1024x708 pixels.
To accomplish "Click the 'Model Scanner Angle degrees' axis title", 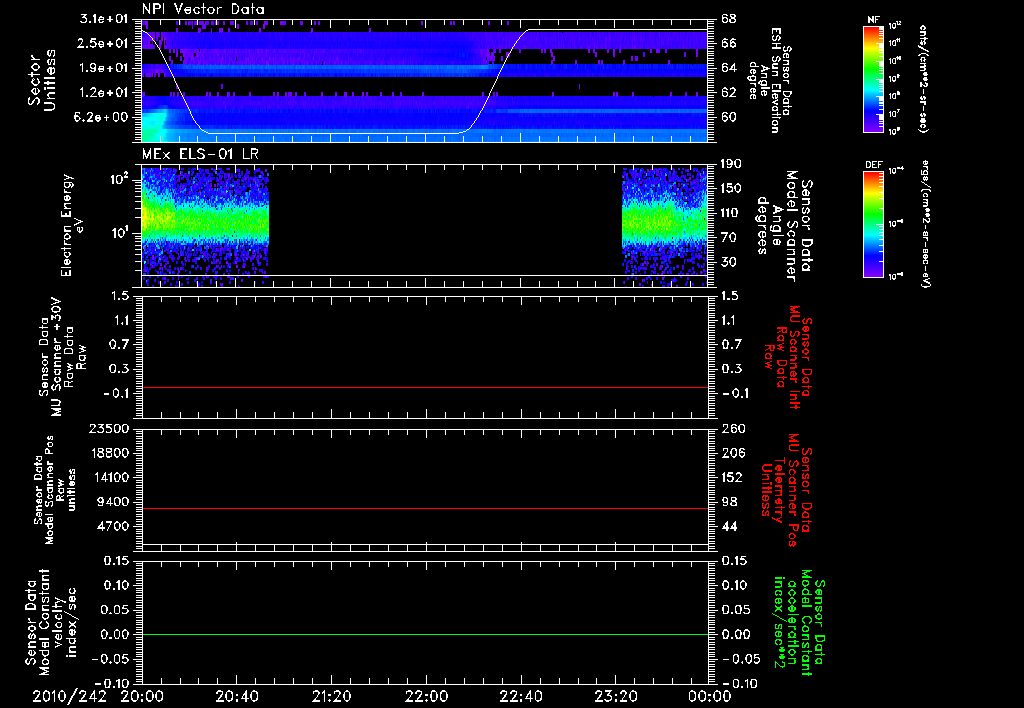I will click(x=785, y=226).
